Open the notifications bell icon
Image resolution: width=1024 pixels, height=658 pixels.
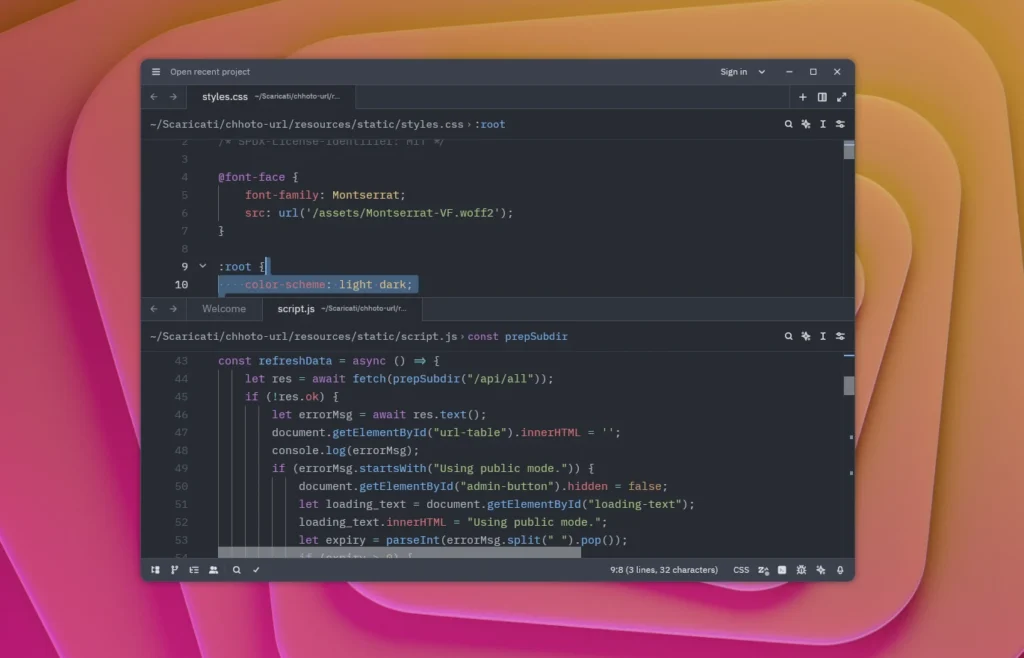[840, 570]
